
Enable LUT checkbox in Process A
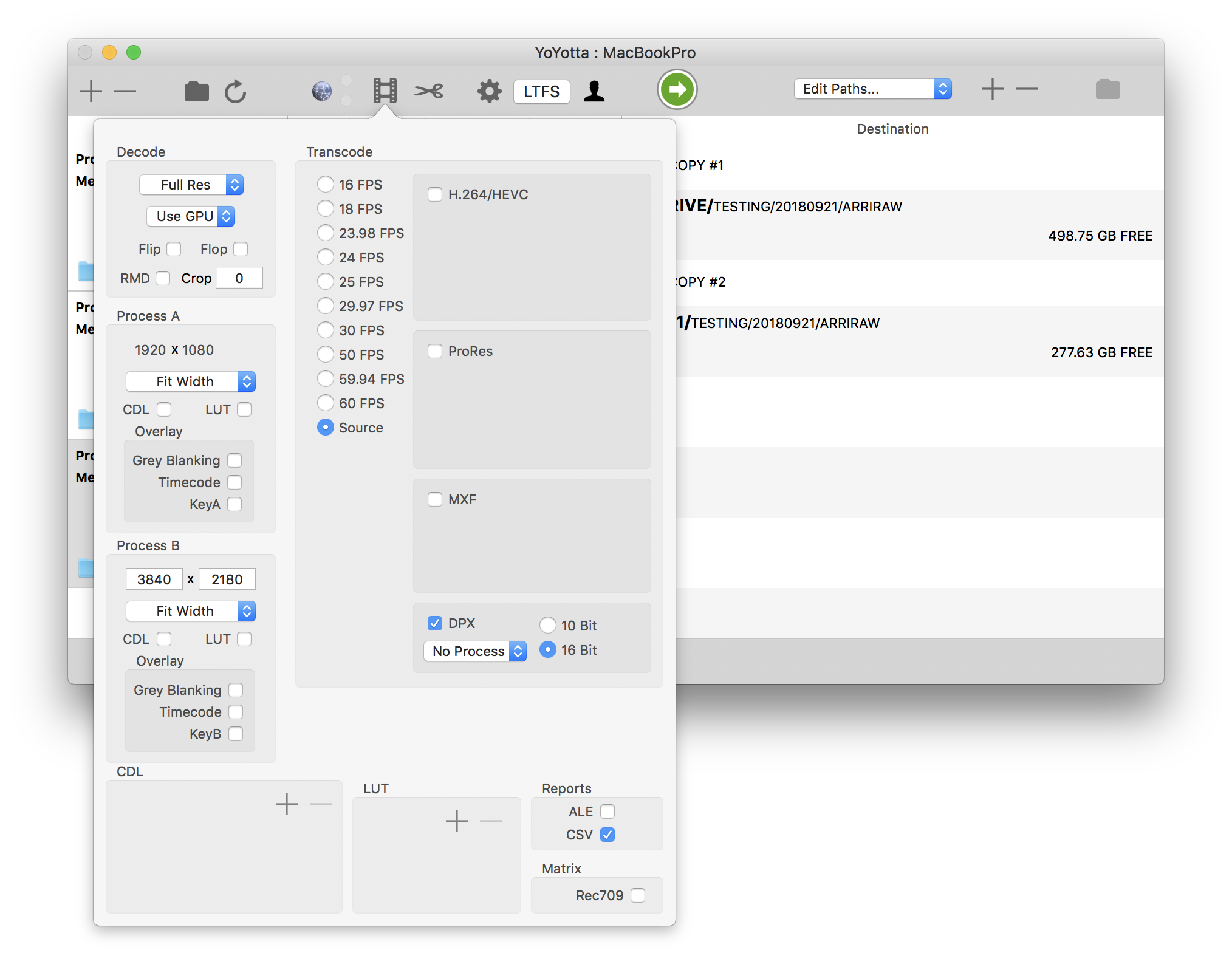pos(244,409)
